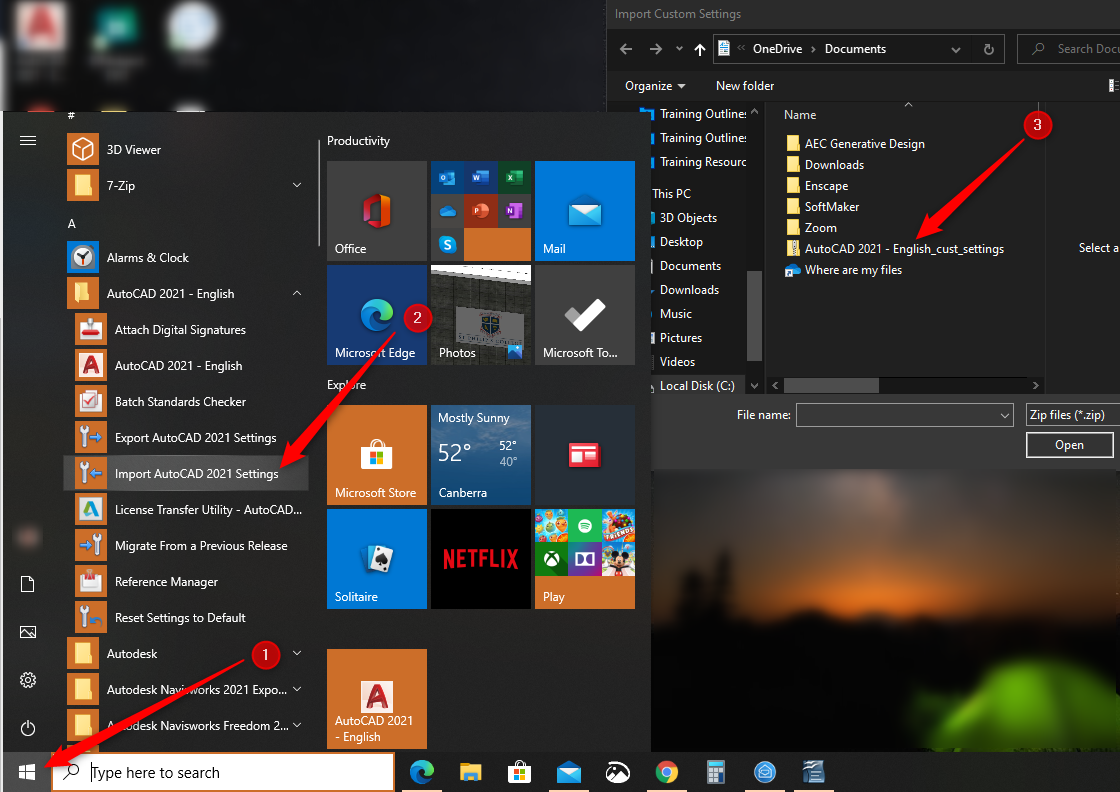1120x792 pixels.
Task: Click Reset Settings to Default icon
Action: [x=91, y=617]
